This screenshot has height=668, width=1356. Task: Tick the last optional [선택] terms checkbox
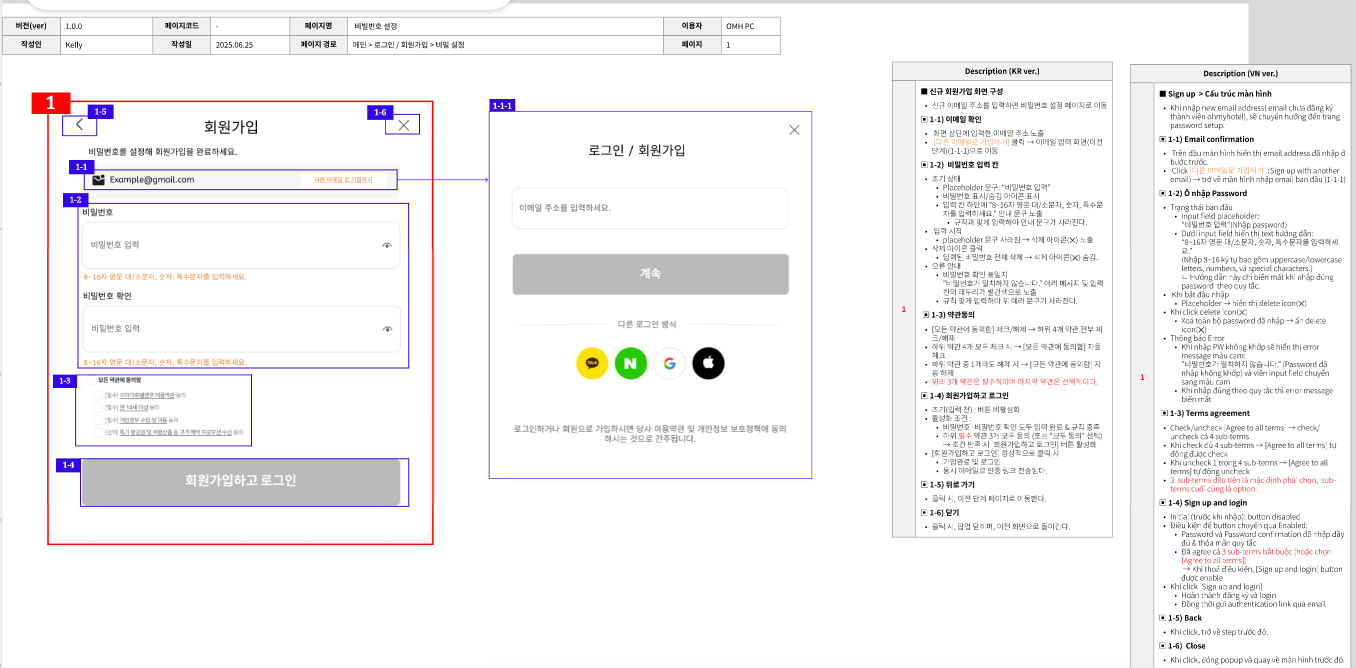pos(98,432)
